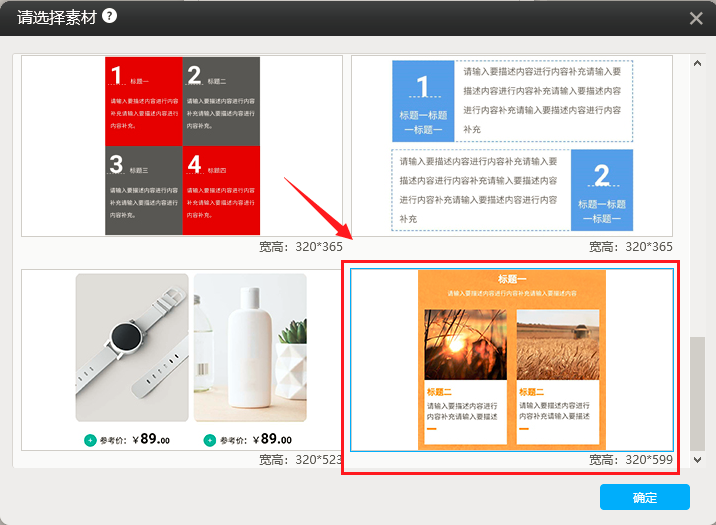Viewport: 716px width, 525px height.
Task: Click green plus icon under watch
Action: pyautogui.click(x=91, y=440)
